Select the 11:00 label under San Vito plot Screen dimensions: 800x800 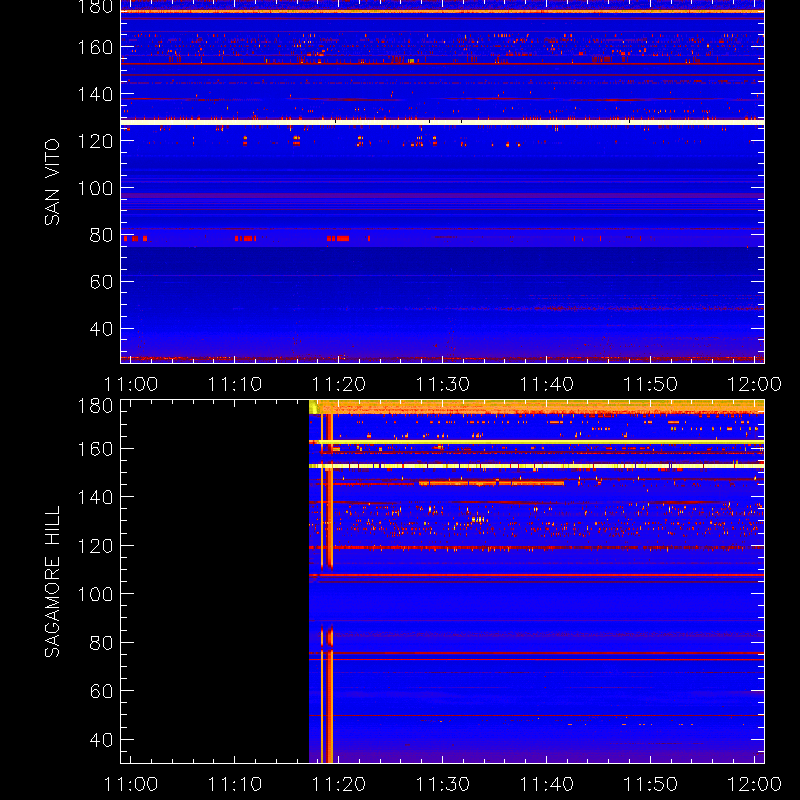coord(131,384)
